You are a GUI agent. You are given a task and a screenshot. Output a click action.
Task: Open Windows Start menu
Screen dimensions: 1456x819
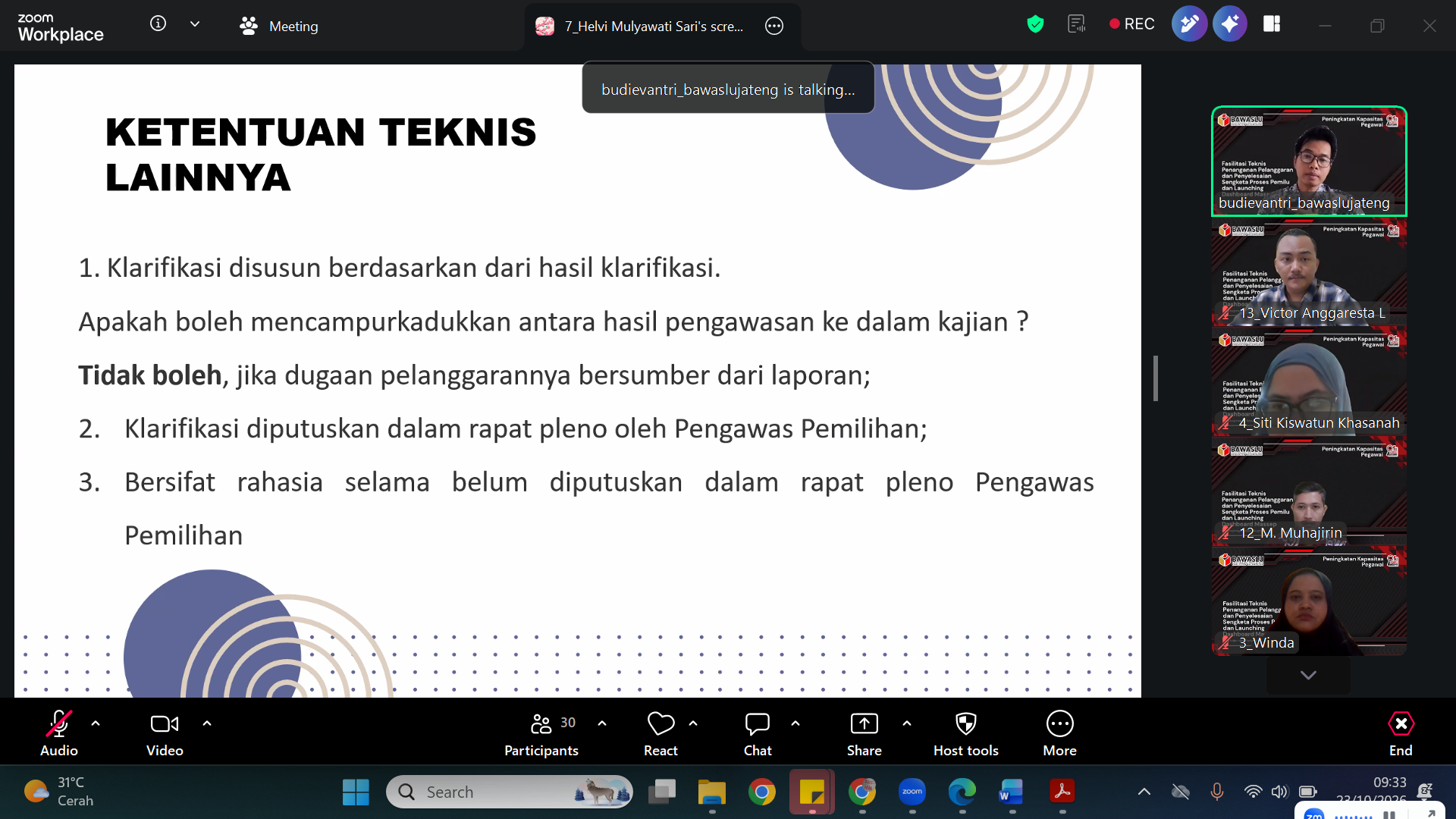point(356,792)
